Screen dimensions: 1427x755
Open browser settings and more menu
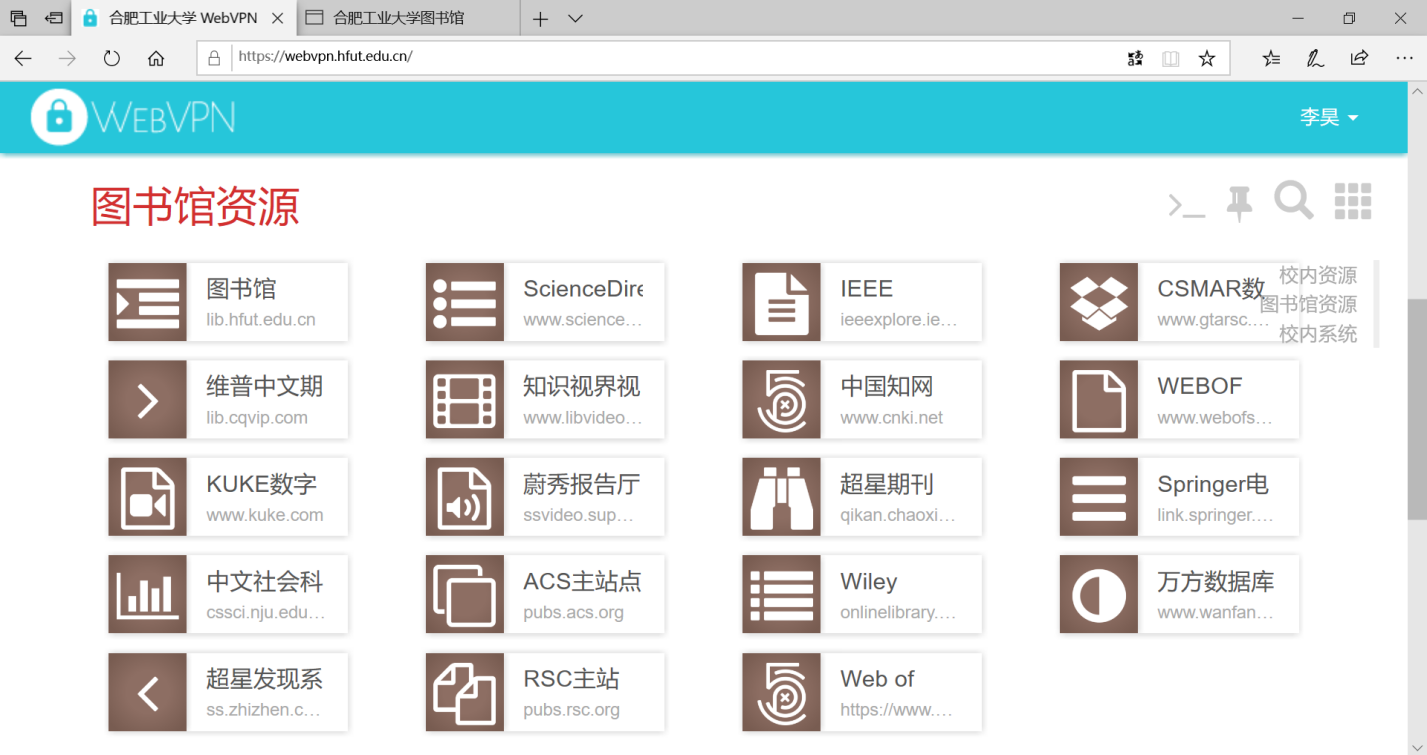coord(1403,58)
